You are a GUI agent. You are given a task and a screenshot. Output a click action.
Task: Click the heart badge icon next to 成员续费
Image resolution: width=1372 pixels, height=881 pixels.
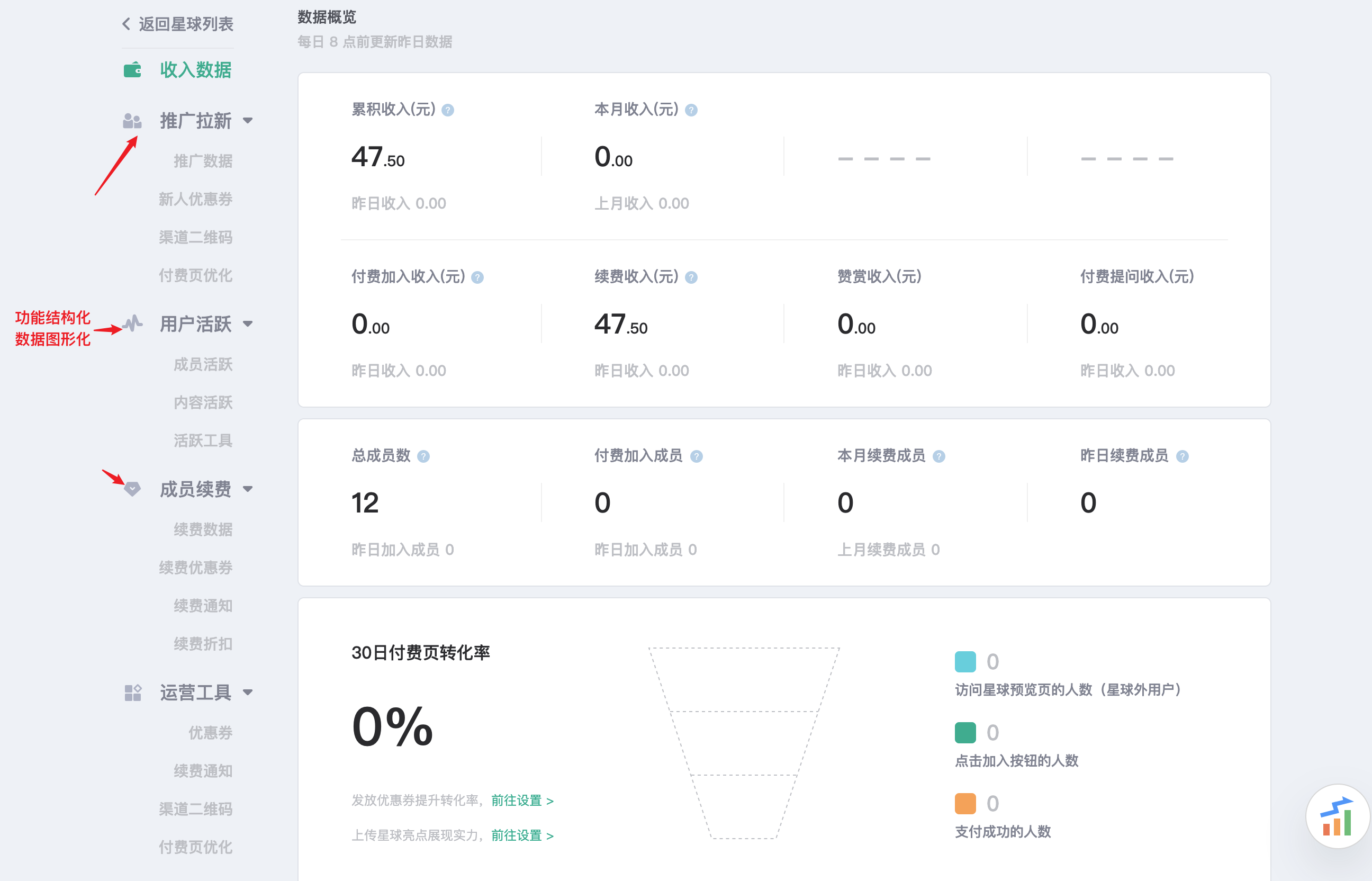point(133,489)
